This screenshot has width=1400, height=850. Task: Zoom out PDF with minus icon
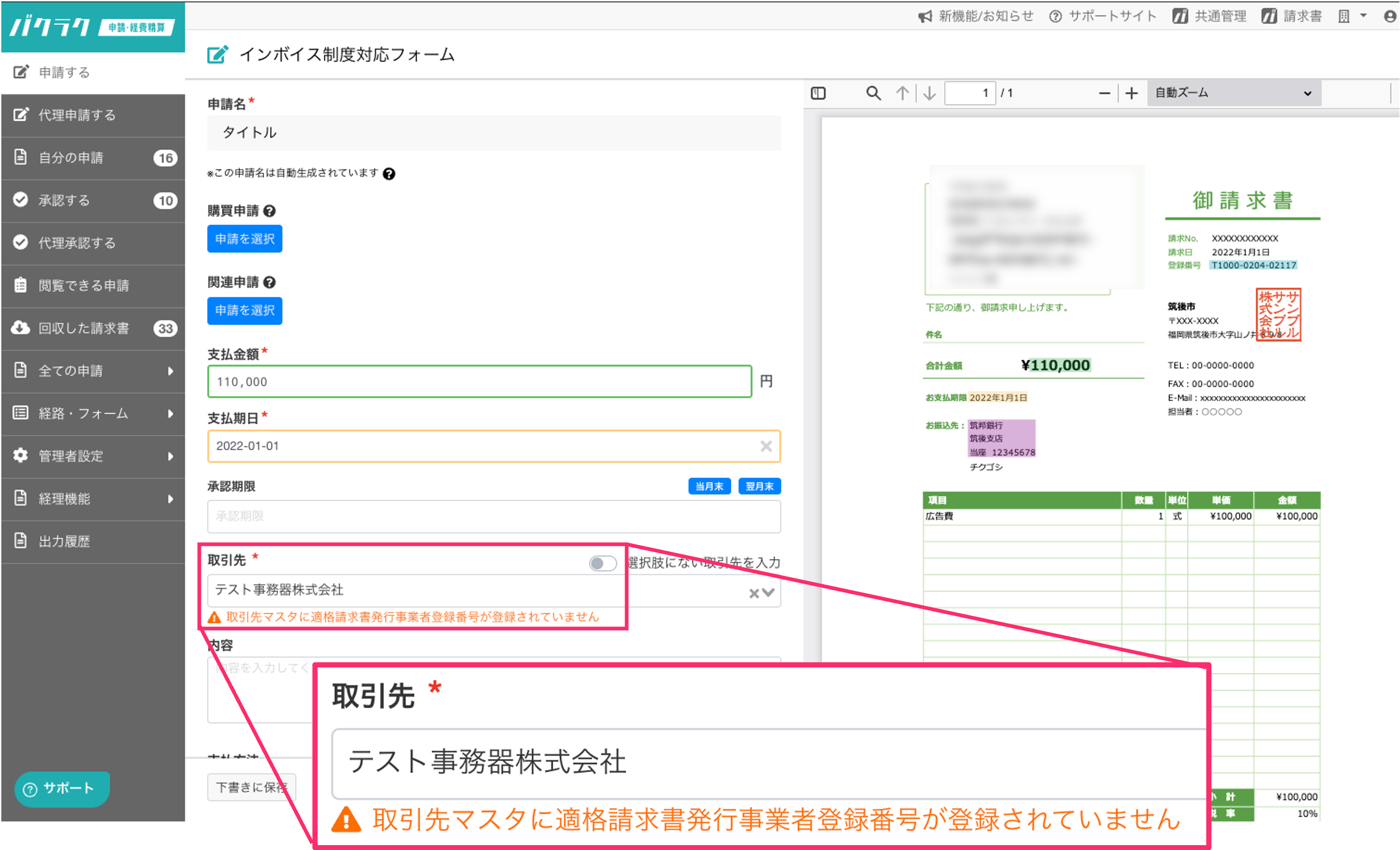(x=1104, y=93)
